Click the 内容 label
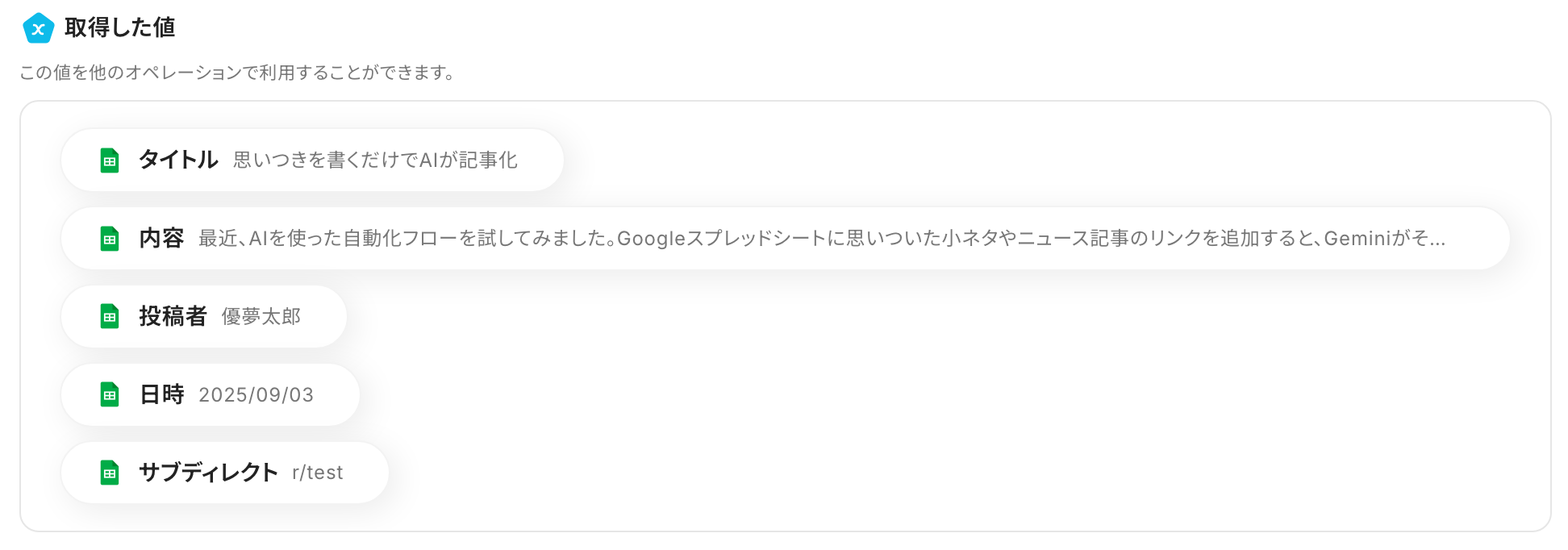Viewport: 1568px width, 550px height. tap(161, 238)
